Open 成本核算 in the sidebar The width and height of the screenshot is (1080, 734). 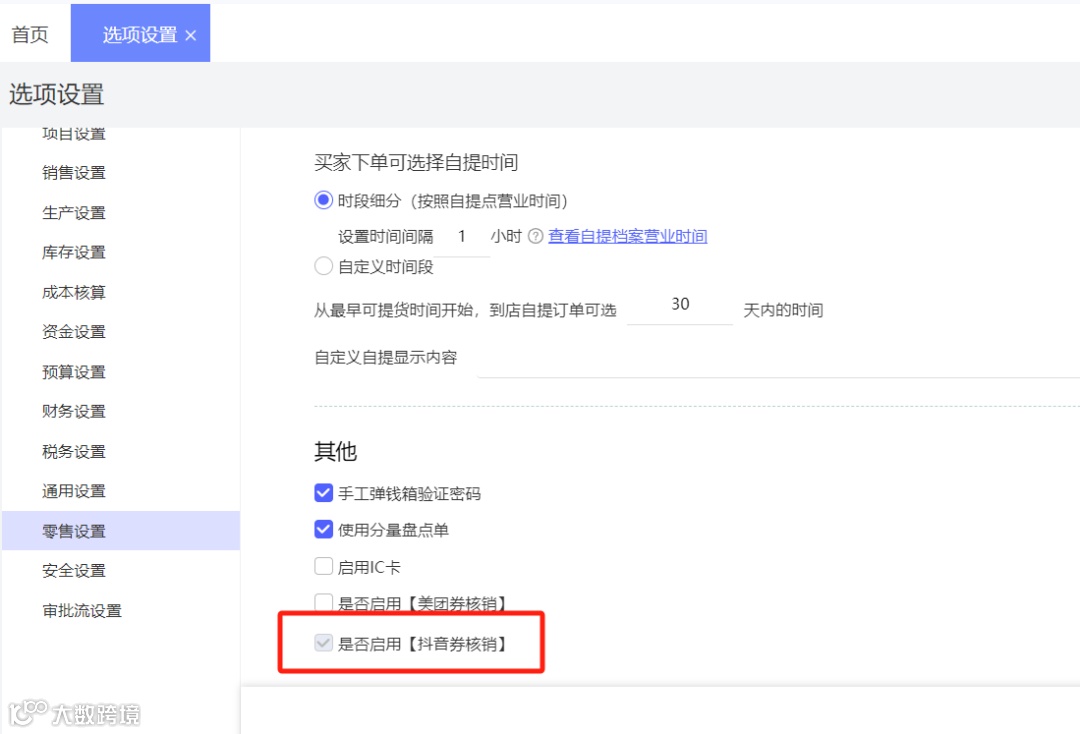coord(74,293)
